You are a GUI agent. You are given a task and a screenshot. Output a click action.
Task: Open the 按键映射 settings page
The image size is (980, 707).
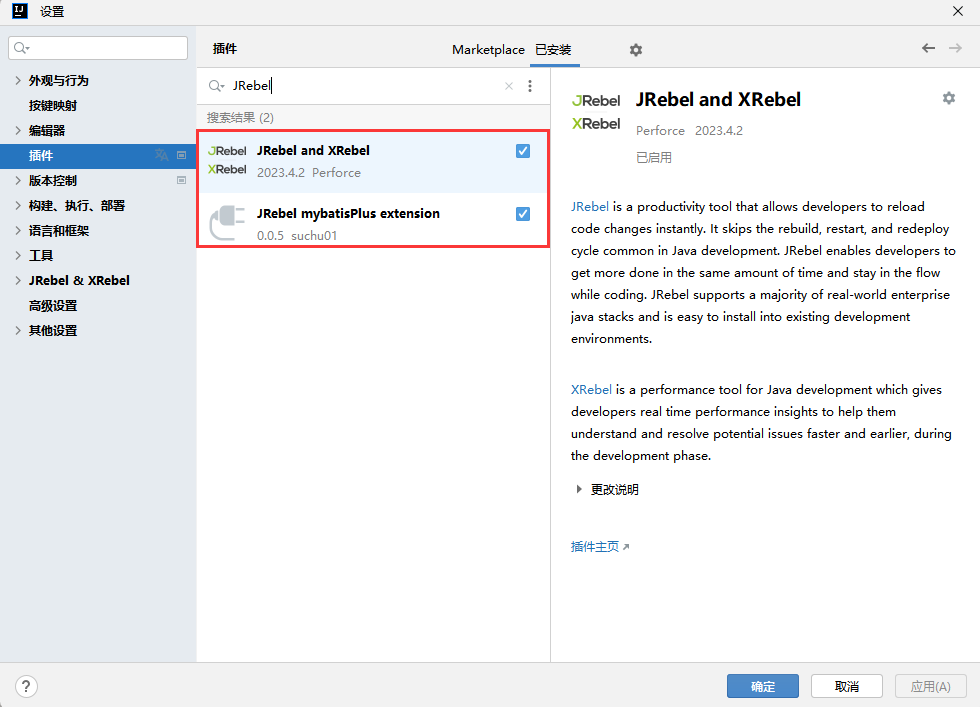tap(52, 106)
